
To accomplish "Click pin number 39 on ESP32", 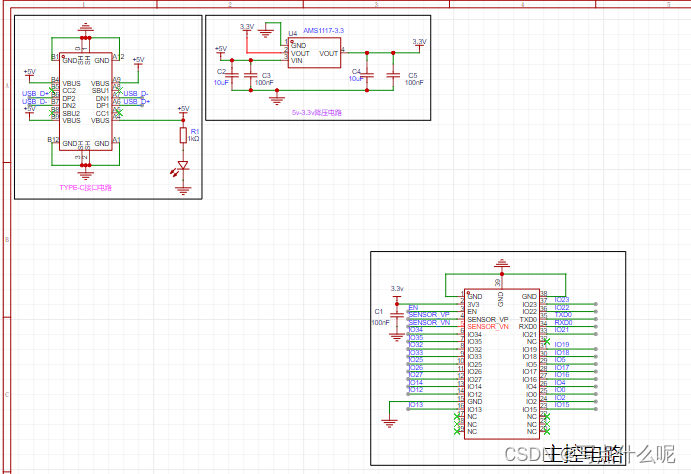I will 498,282.
